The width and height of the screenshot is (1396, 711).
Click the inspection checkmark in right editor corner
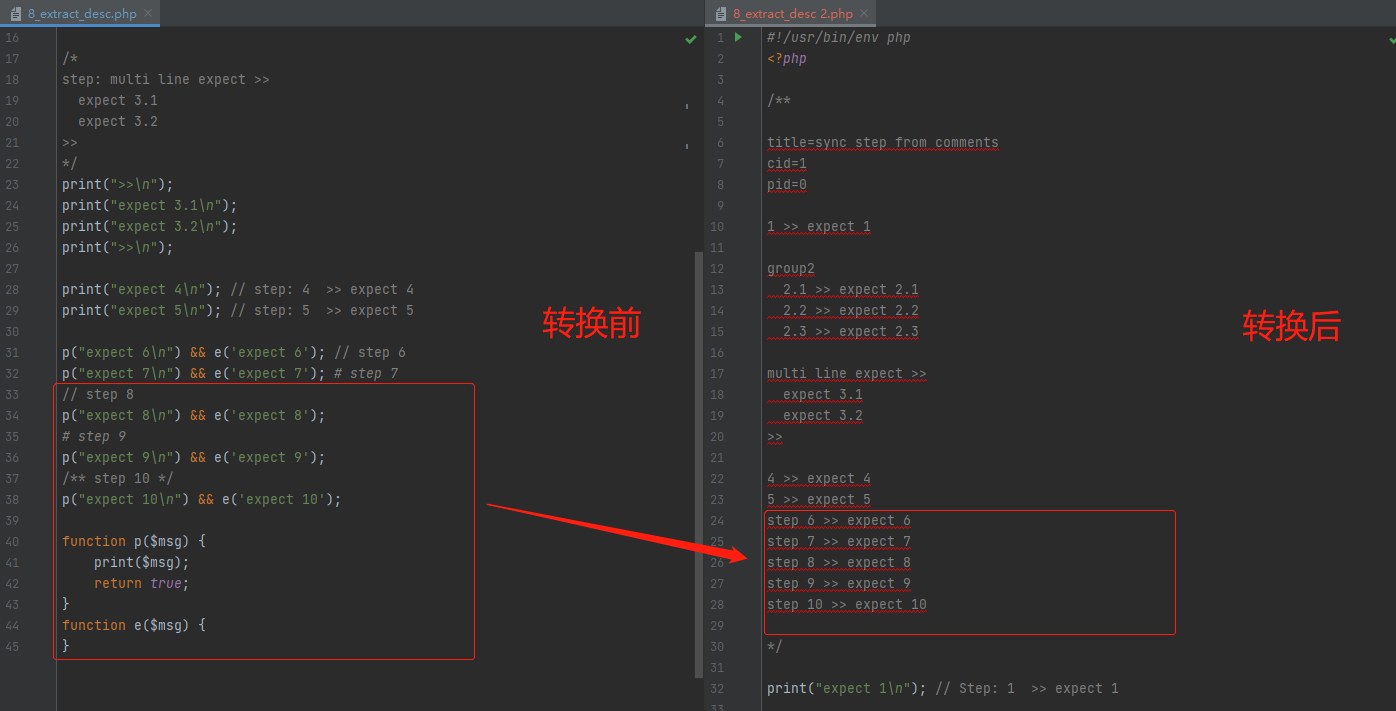tap(1392, 39)
